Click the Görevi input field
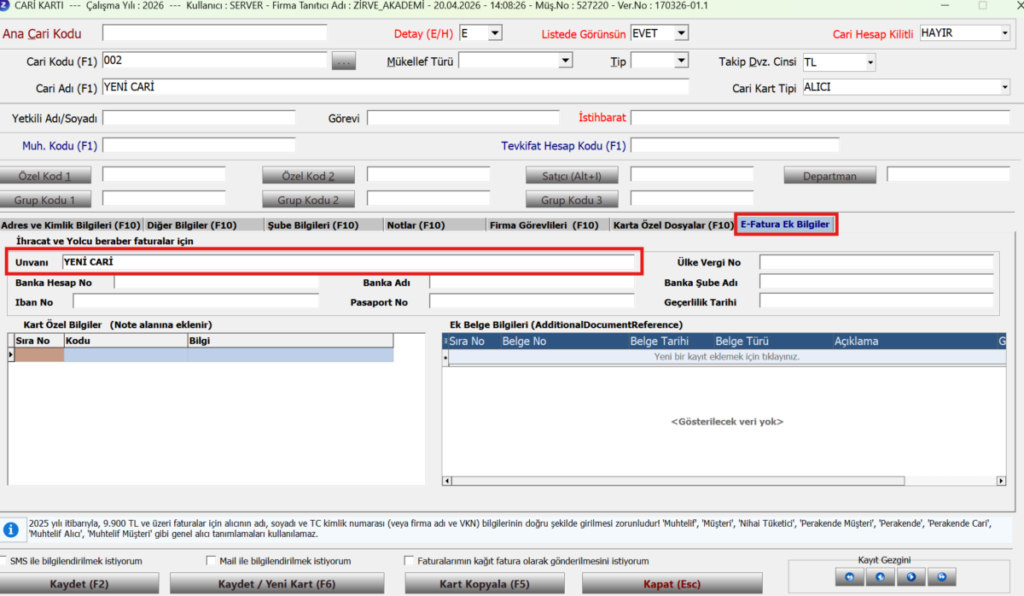Viewport: 1024px width, 596px height. (463, 118)
